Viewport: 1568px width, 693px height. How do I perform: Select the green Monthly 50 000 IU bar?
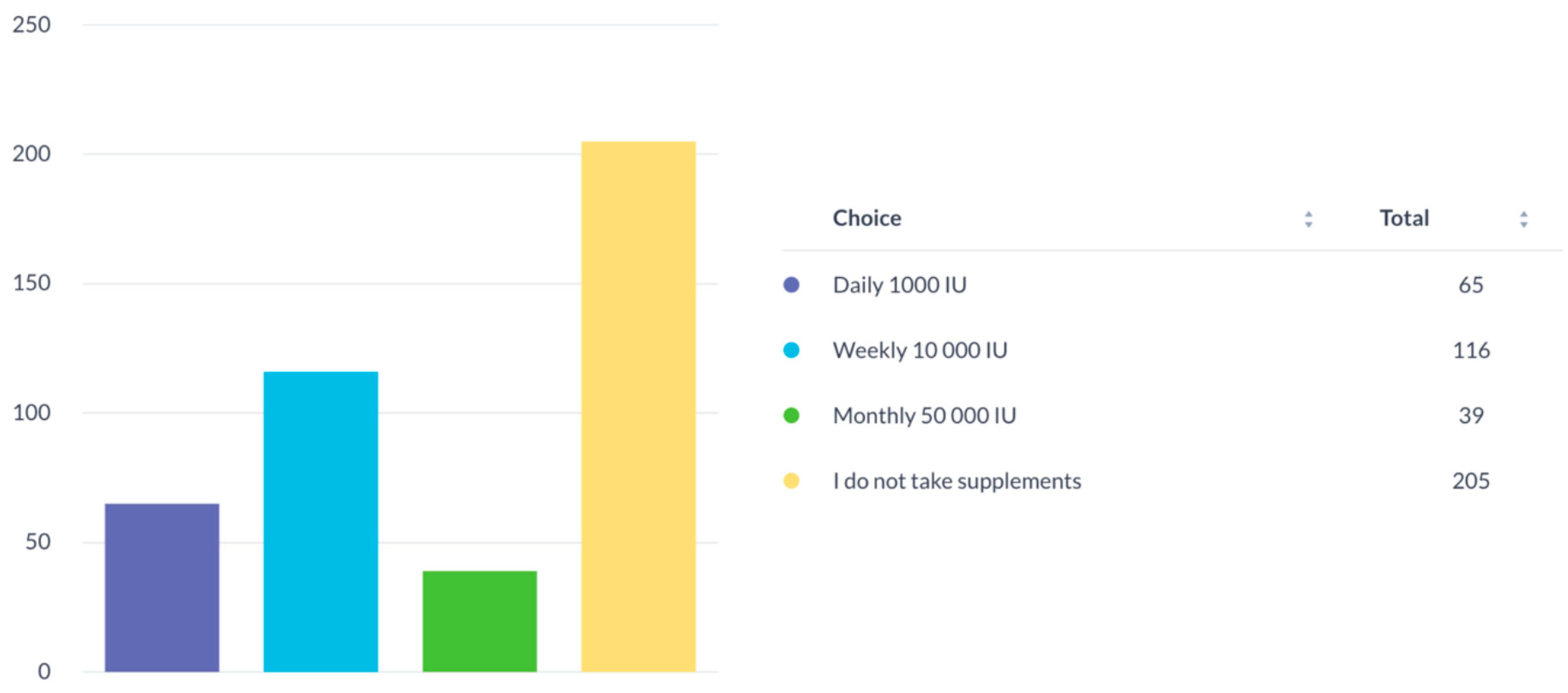(480, 621)
